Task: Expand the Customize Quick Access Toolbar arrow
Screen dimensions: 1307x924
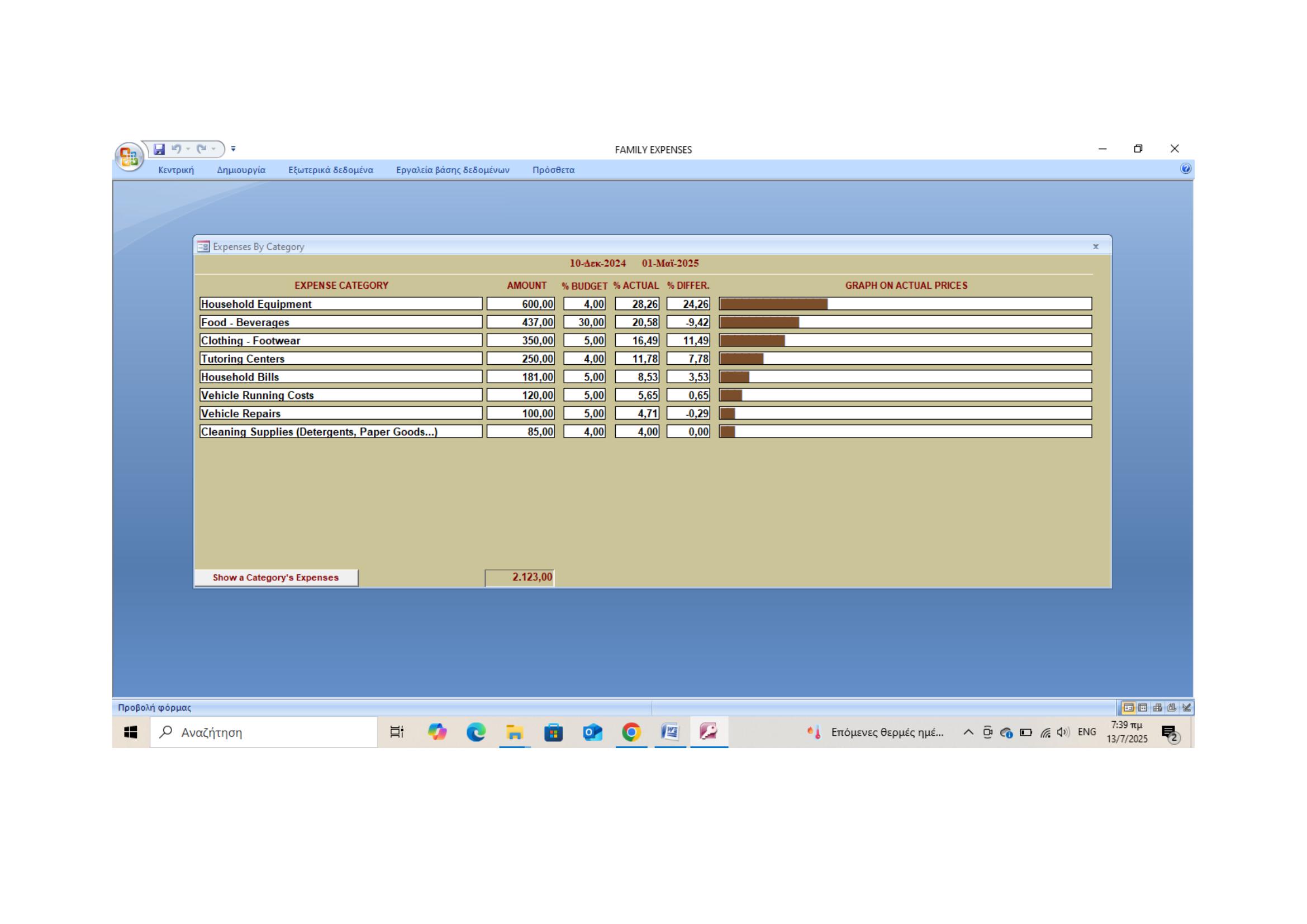Action: click(234, 149)
